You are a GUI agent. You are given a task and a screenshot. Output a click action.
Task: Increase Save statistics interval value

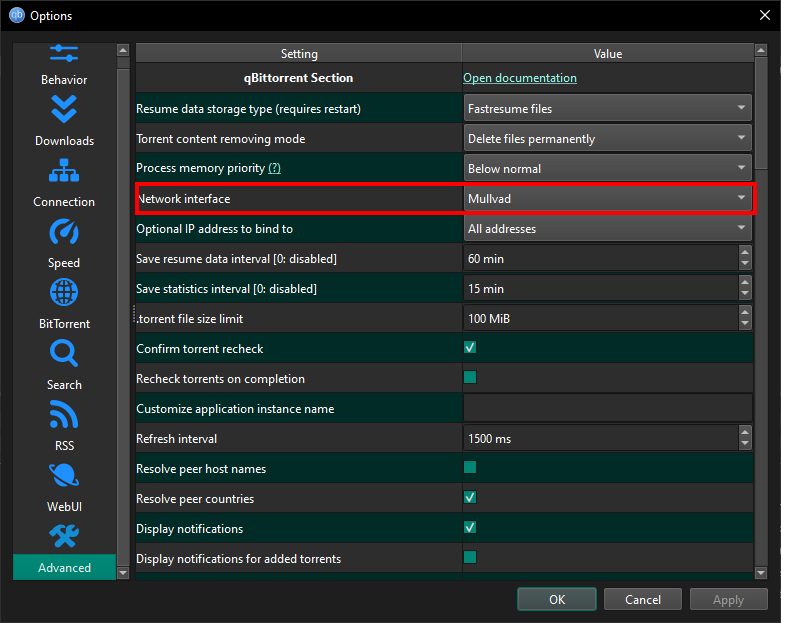pyautogui.click(x=745, y=283)
